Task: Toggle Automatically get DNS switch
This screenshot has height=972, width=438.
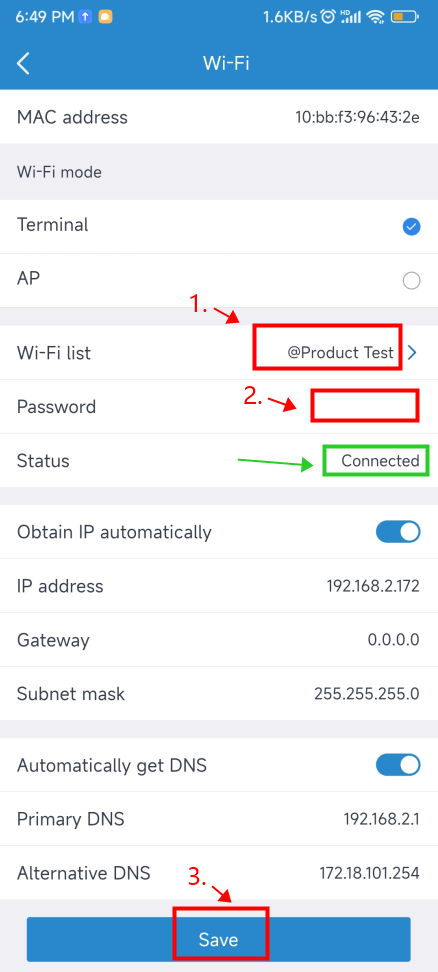Action: [x=398, y=765]
